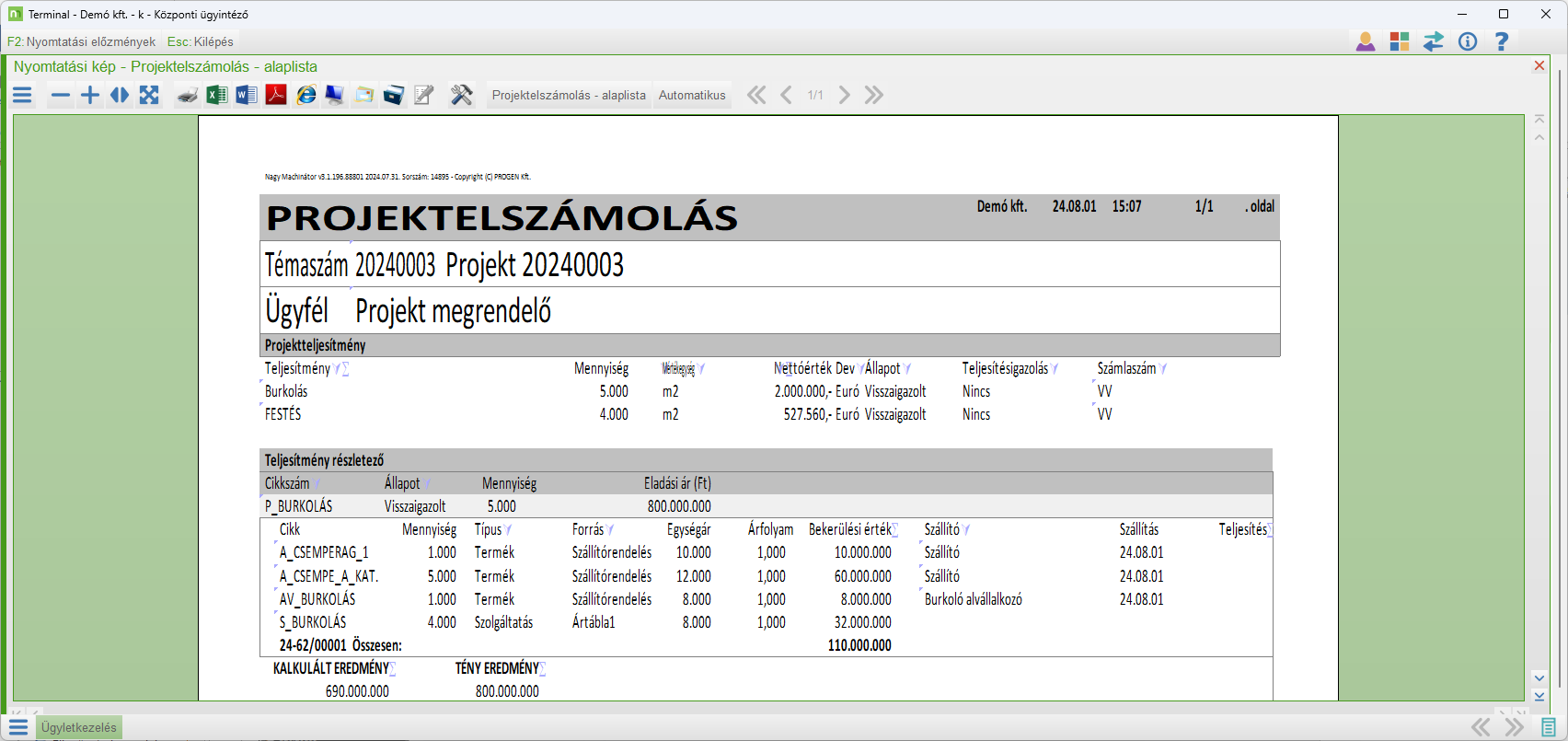Export the report to Word
The image size is (1568, 741).
[x=247, y=95]
